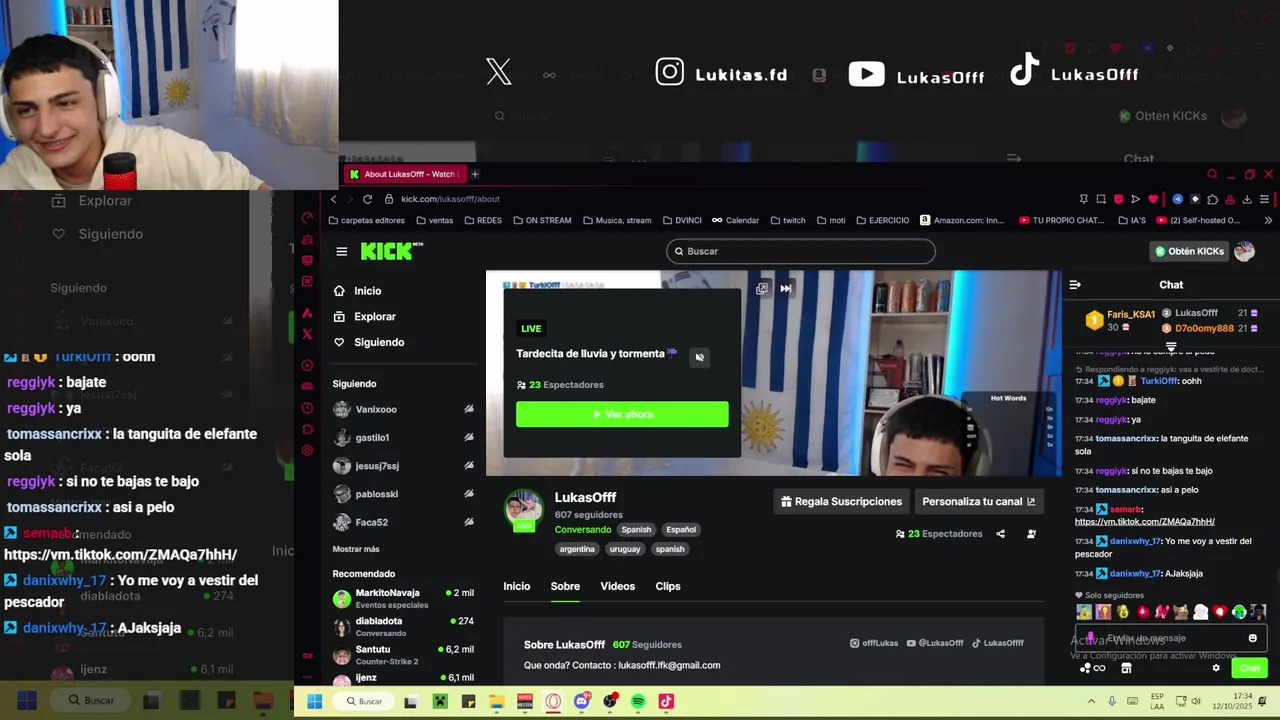Click Regala Suscripciones button
The image size is (1280, 720).
841,502
